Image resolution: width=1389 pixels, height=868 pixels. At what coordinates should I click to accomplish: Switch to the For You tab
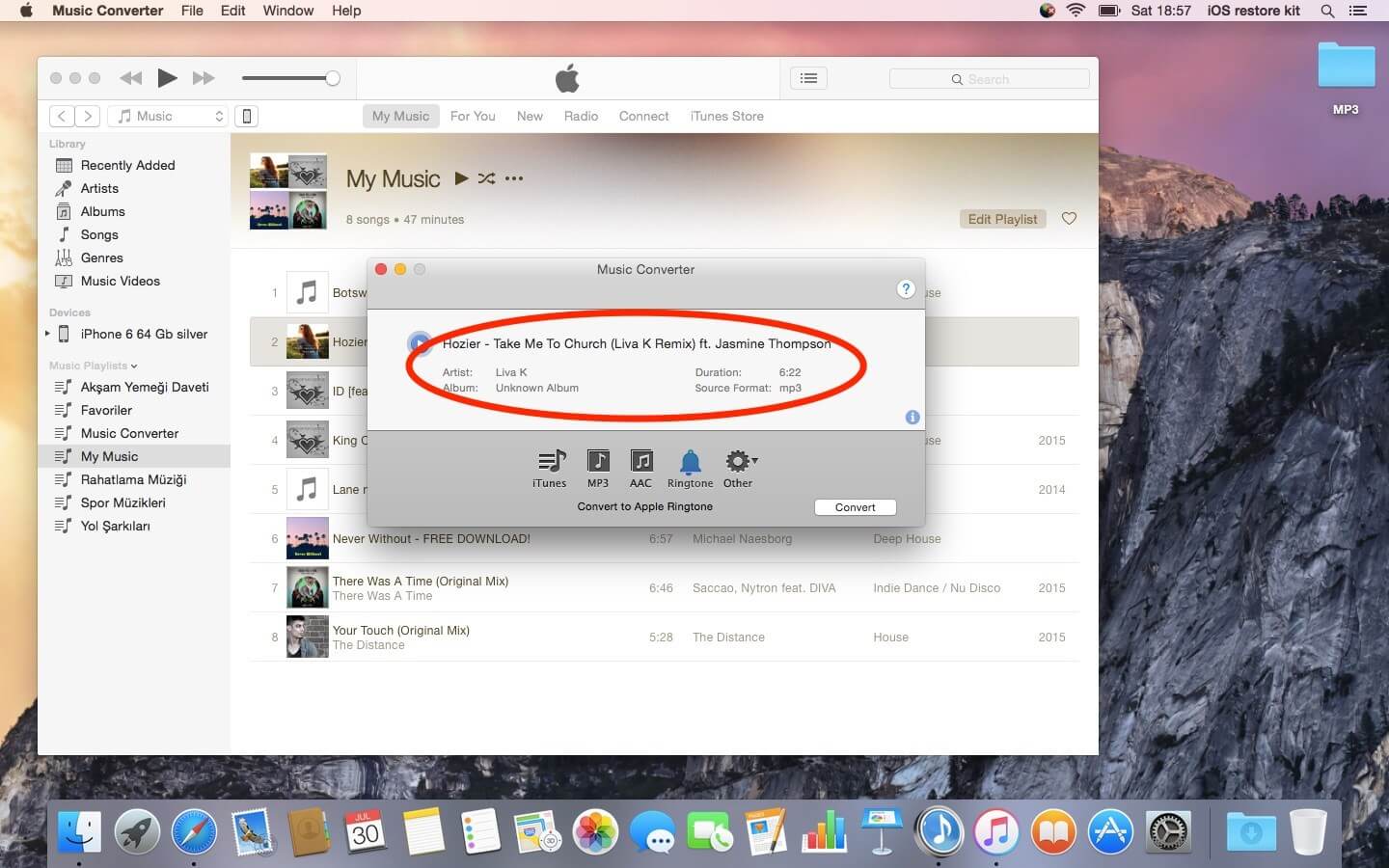pos(473,116)
